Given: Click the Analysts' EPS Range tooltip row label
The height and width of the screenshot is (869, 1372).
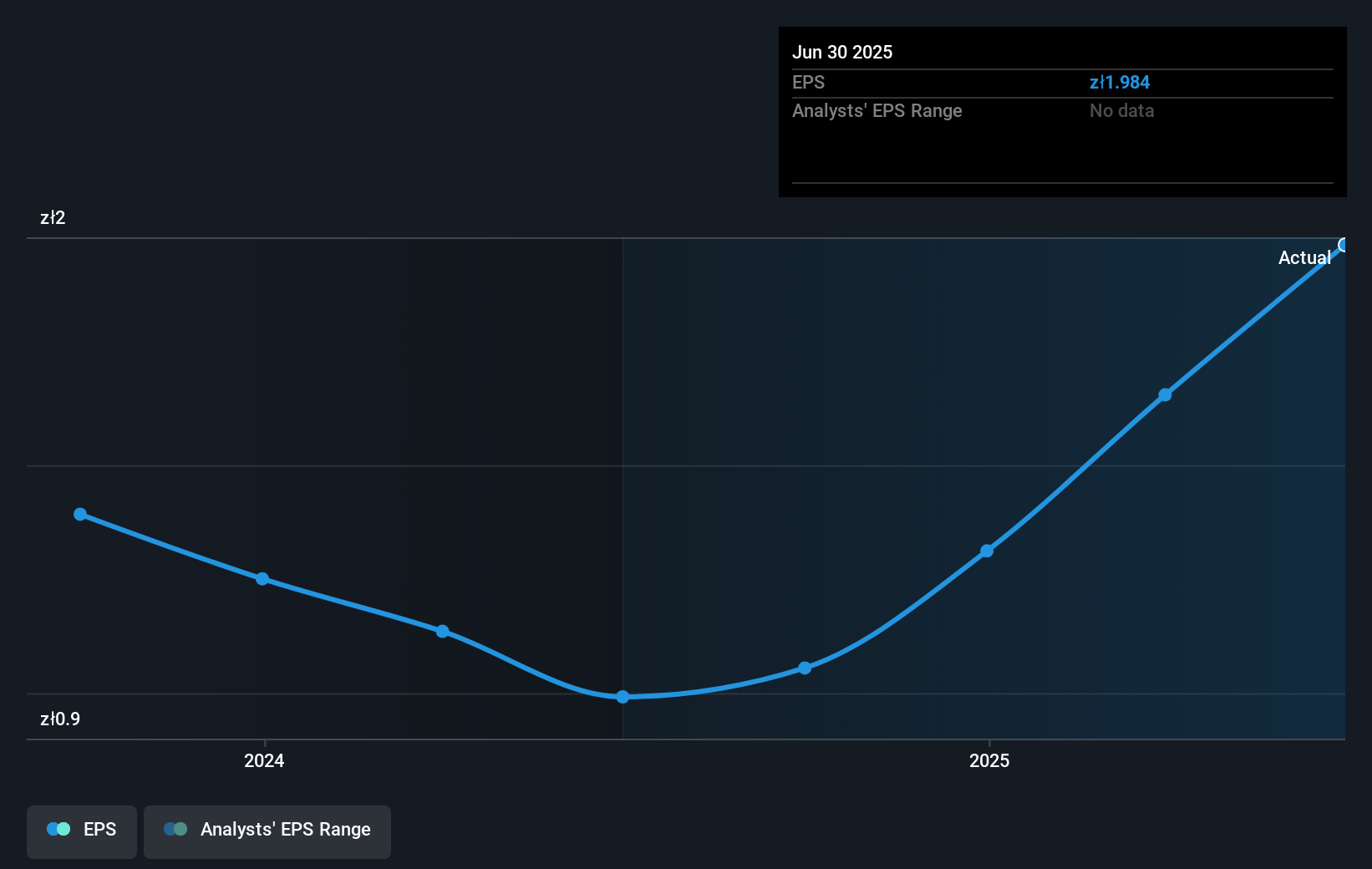Looking at the screenshot, I should 877,110.
